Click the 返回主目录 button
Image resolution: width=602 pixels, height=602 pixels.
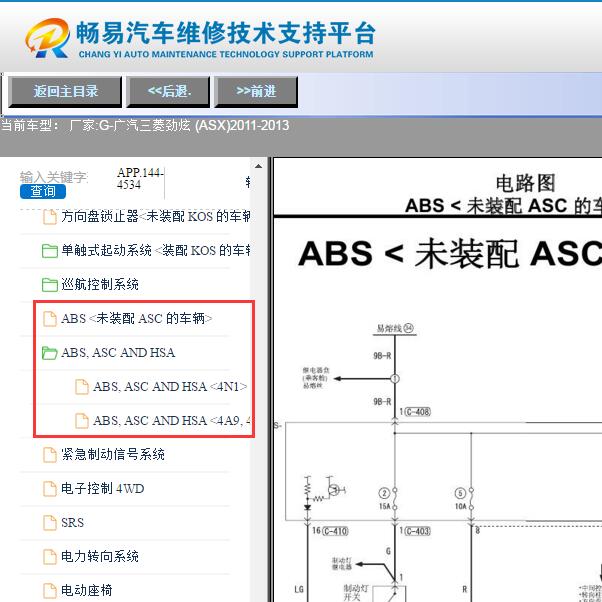tap(65, 91)
